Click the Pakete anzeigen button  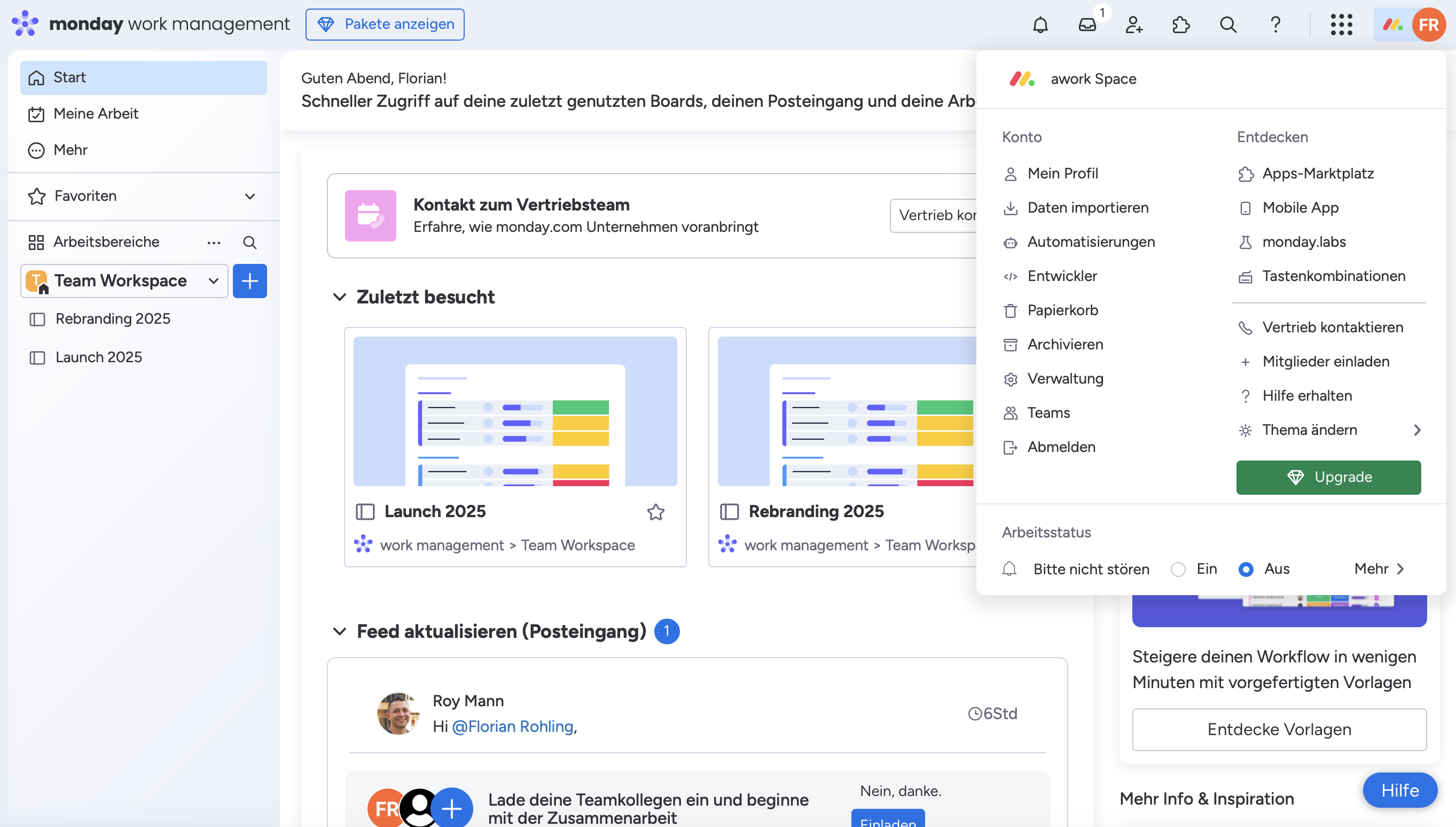(x=385, y=25)
